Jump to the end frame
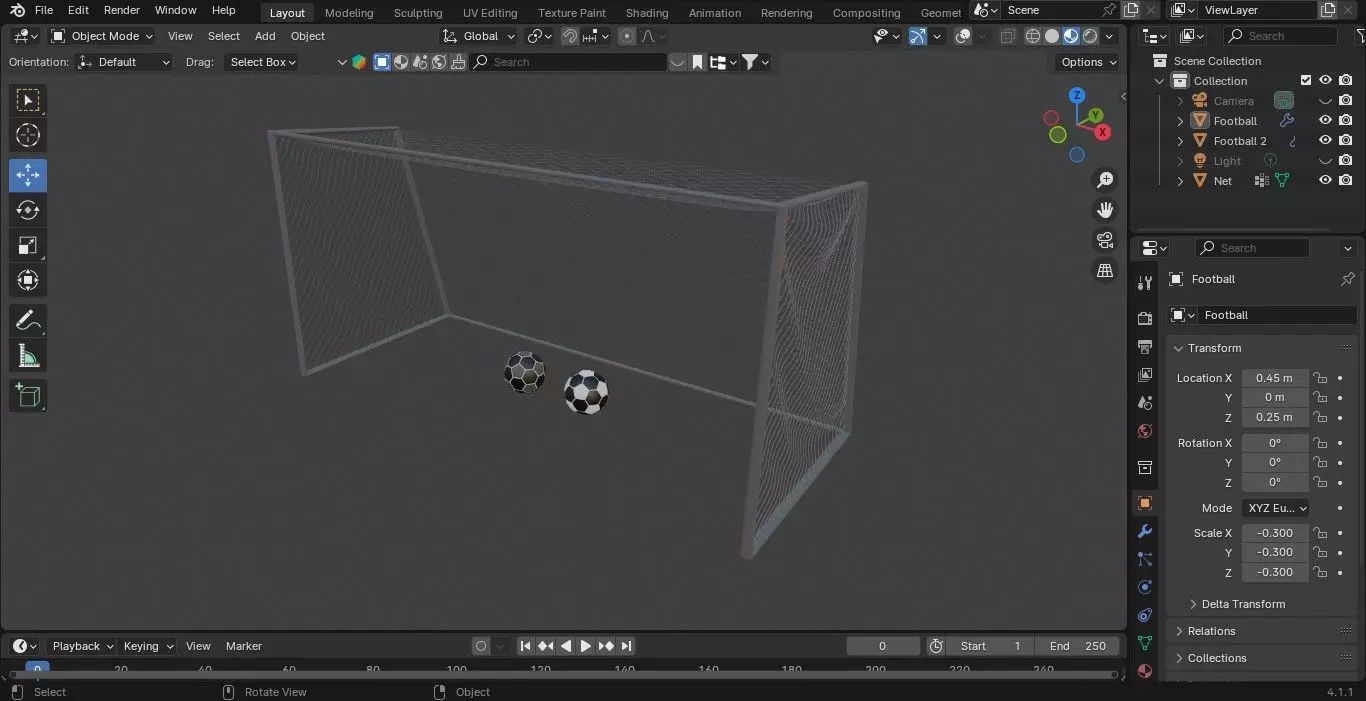This screenshot has width=1366, height=701. click(x=626, y=646)
